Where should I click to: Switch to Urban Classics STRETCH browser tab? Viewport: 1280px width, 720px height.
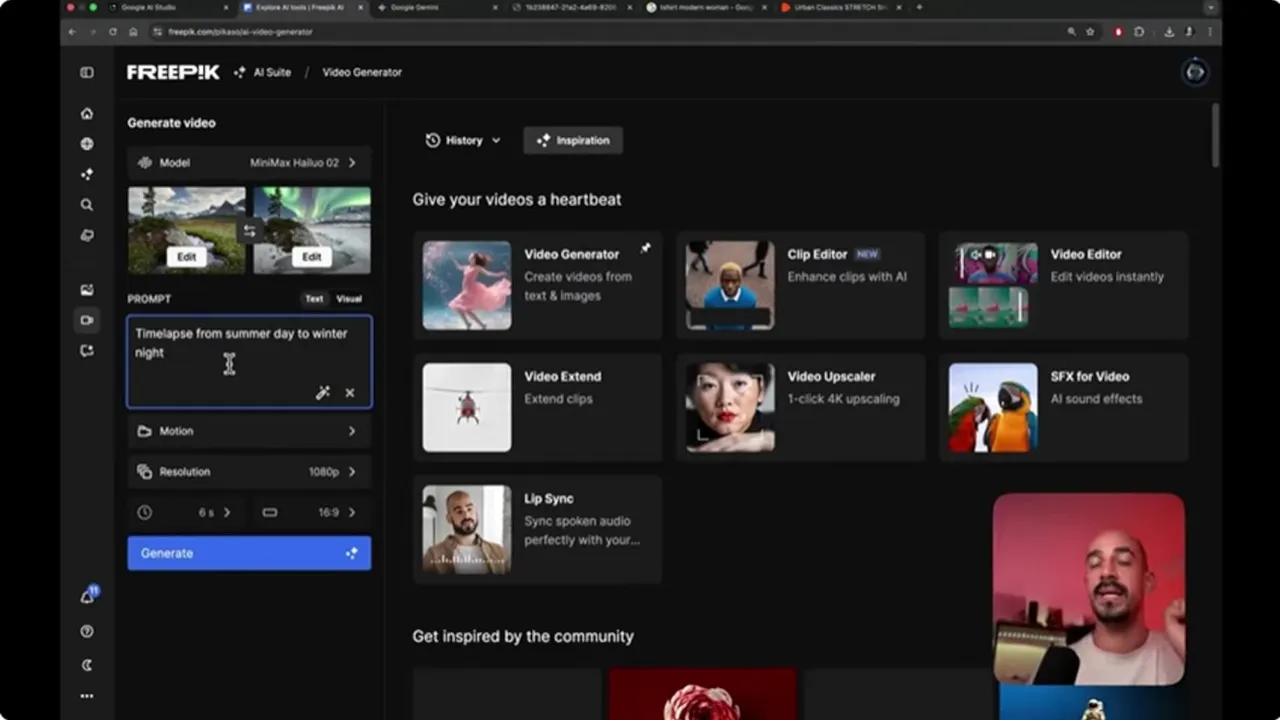[x=840, y=7]
